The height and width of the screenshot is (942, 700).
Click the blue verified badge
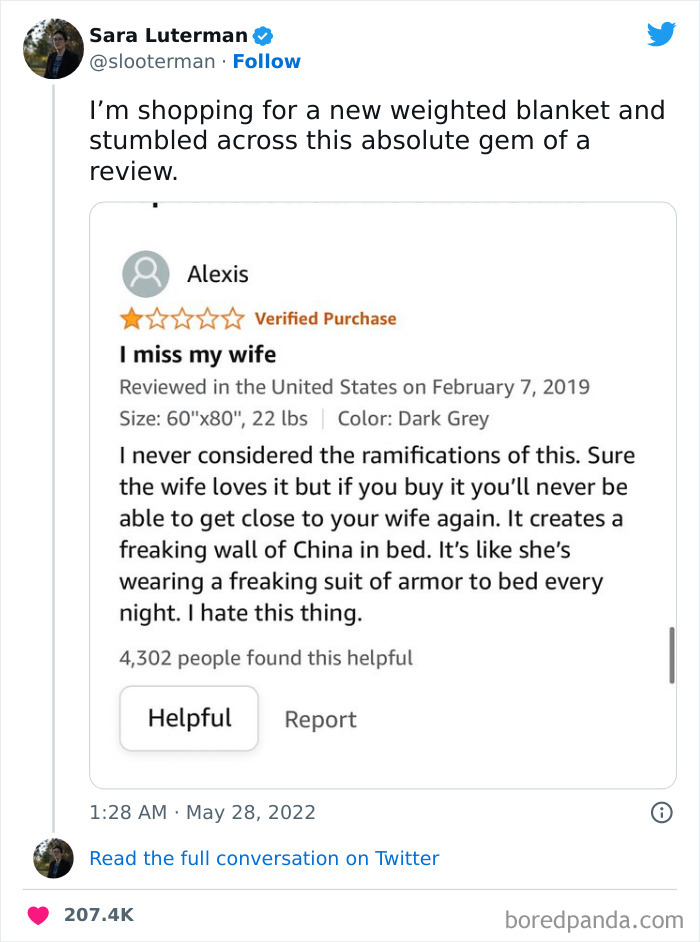coord(263,36)
